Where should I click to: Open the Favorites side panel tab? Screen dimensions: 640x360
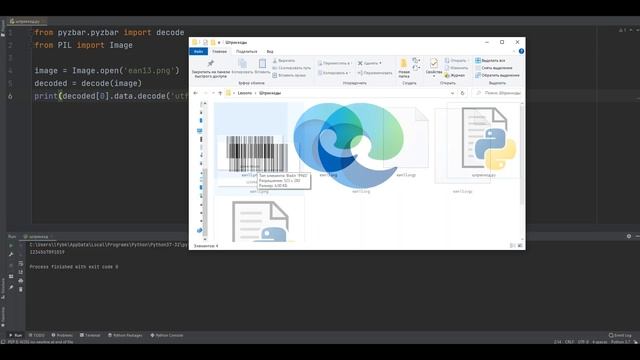3,316
